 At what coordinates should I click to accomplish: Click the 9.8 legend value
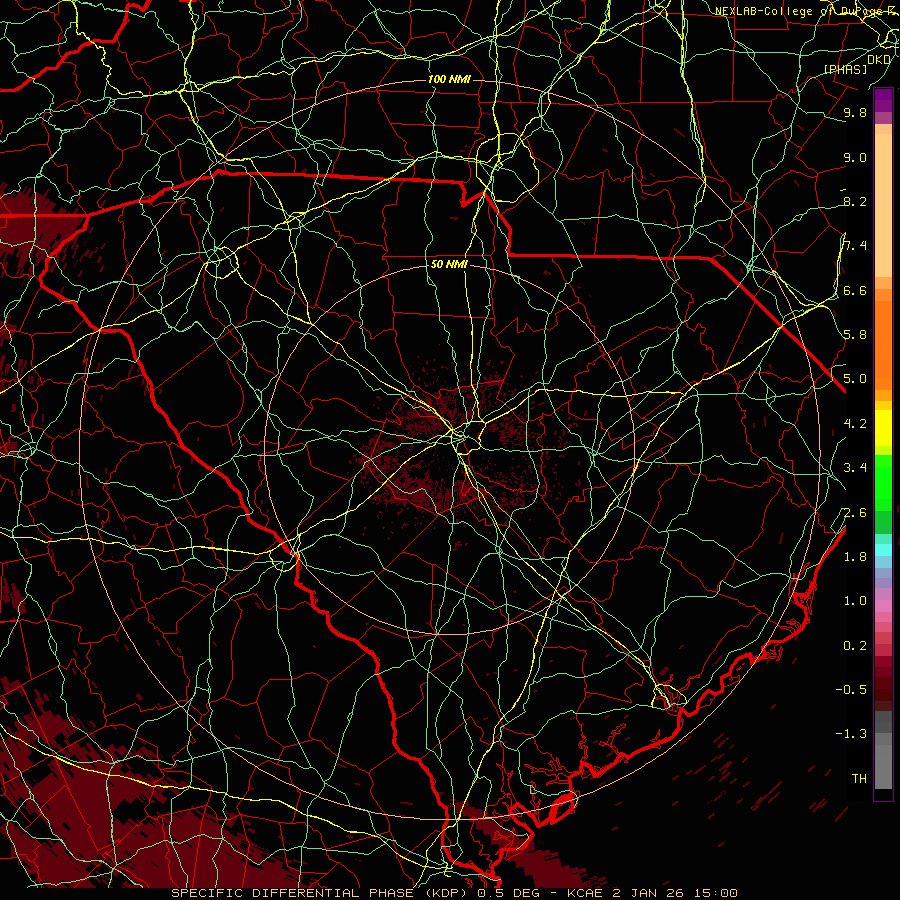[x=855, y=112]
